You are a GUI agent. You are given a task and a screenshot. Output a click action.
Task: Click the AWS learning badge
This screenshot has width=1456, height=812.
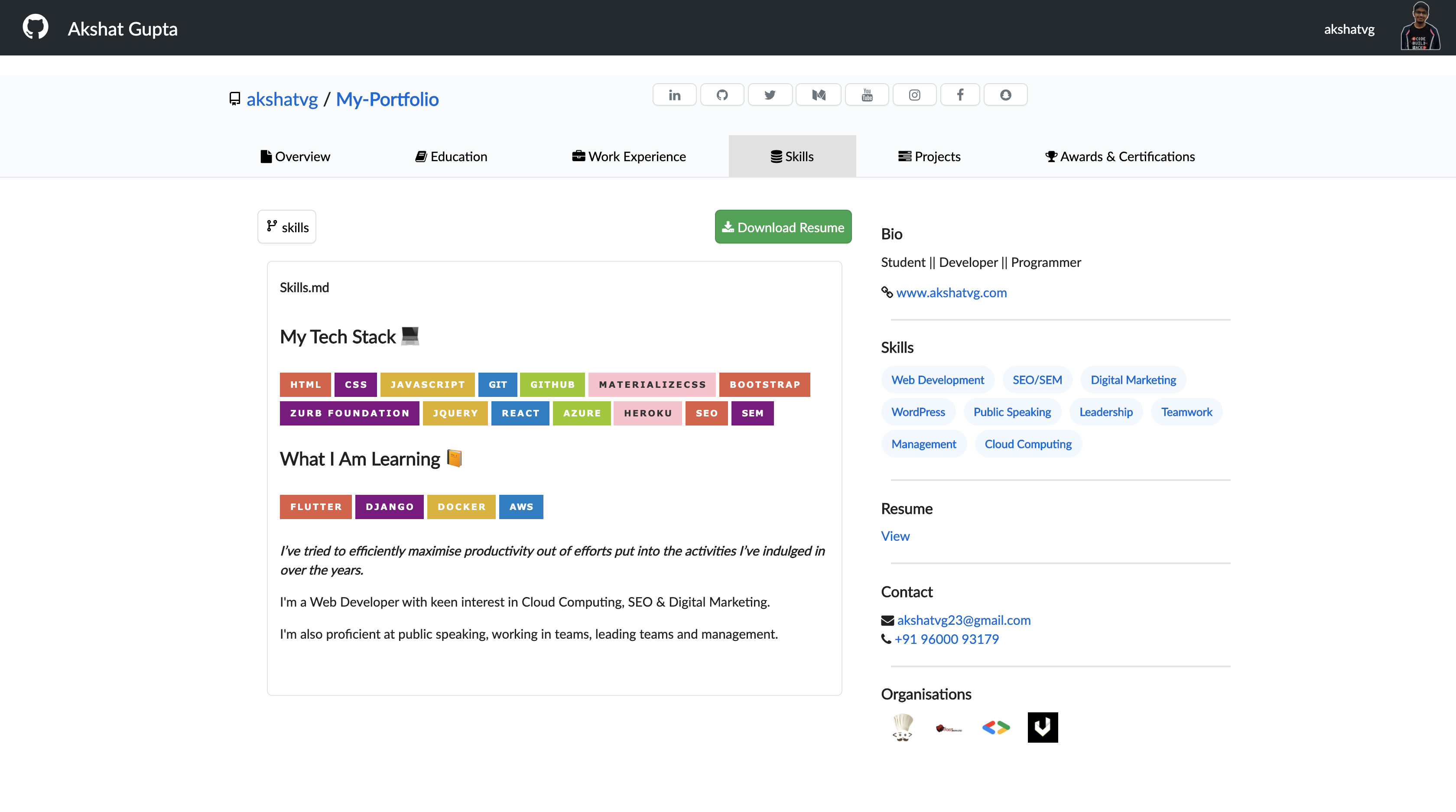(x=521, y=507)
